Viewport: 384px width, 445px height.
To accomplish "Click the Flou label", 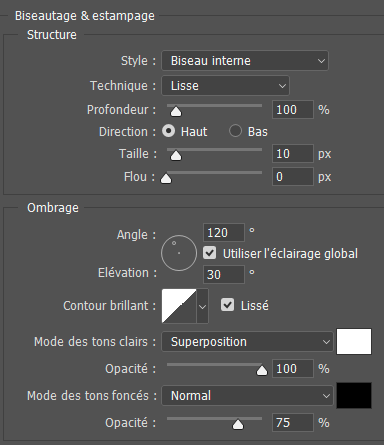I will [140, 177].
